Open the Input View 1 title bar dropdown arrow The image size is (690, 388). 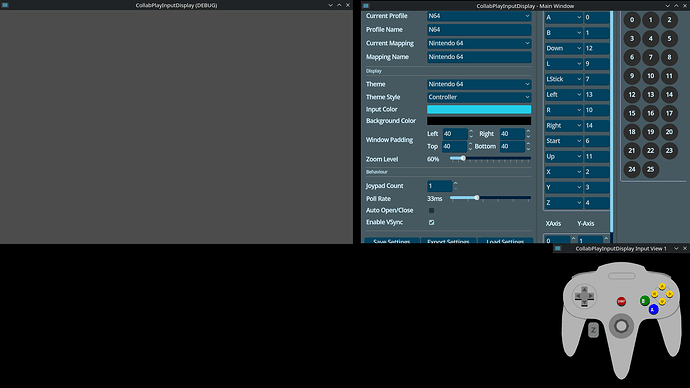click(x=676, y=249)
